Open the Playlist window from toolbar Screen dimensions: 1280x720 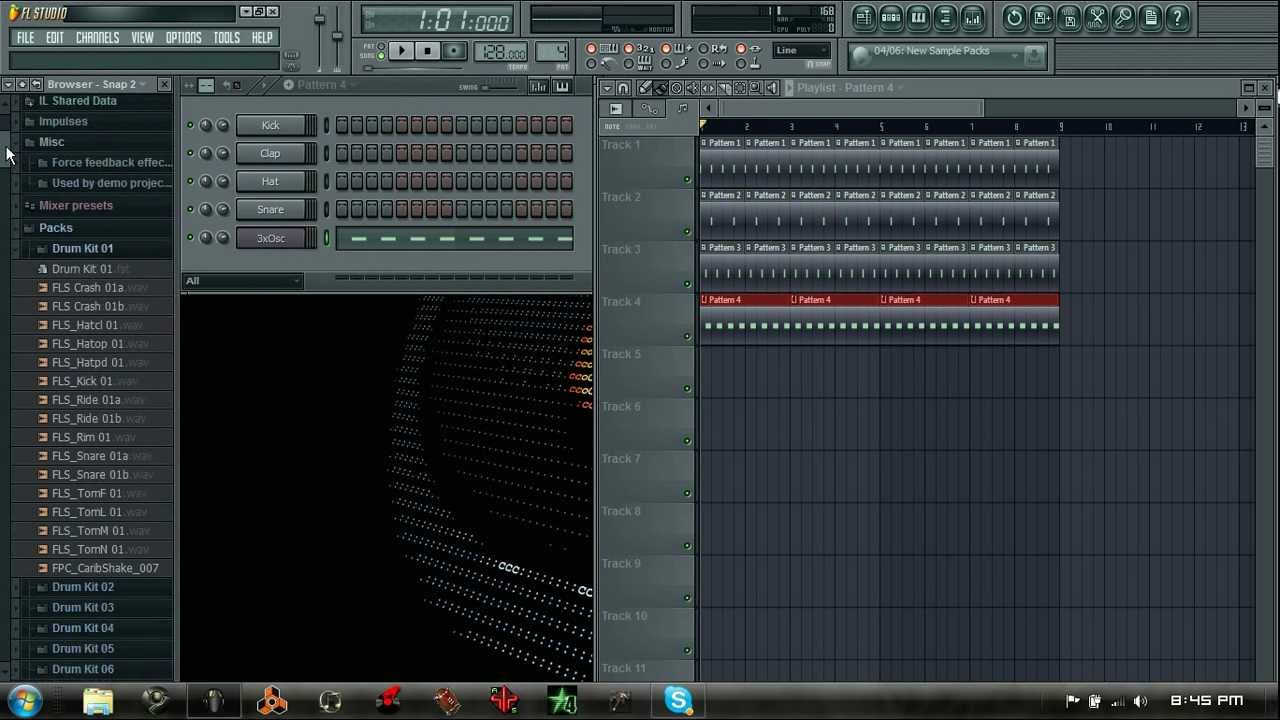(x=864, y=17)
